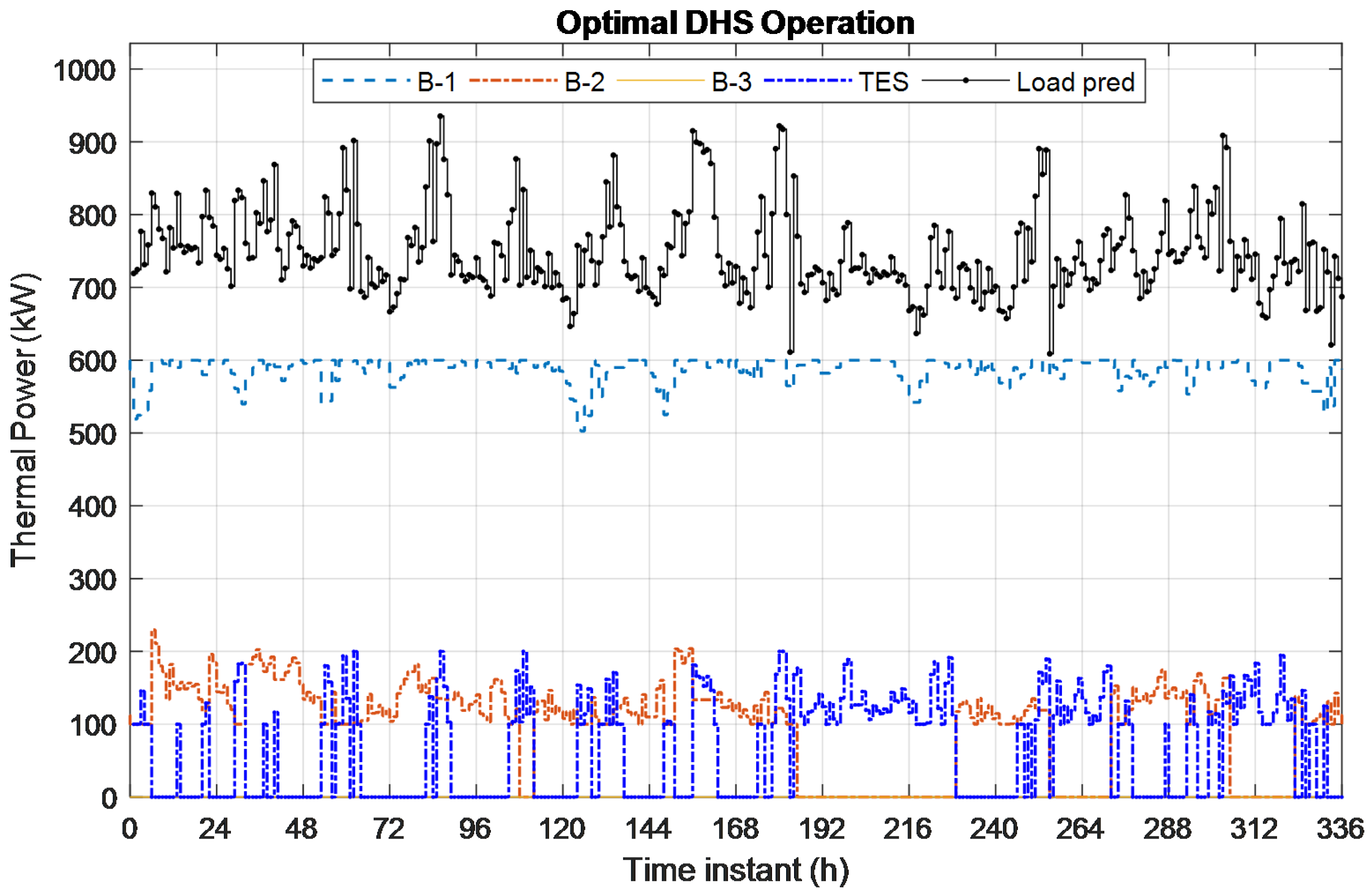Click y-axis tick label 800
This screenshot has width=1371, height=896.
coord(92,216)
